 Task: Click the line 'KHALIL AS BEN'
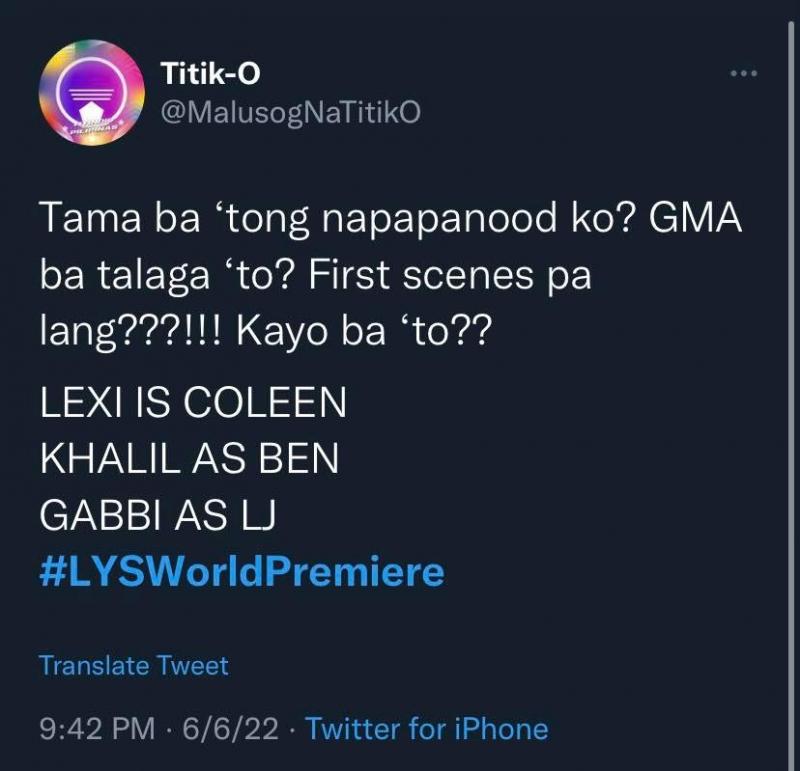pos(189,459)
